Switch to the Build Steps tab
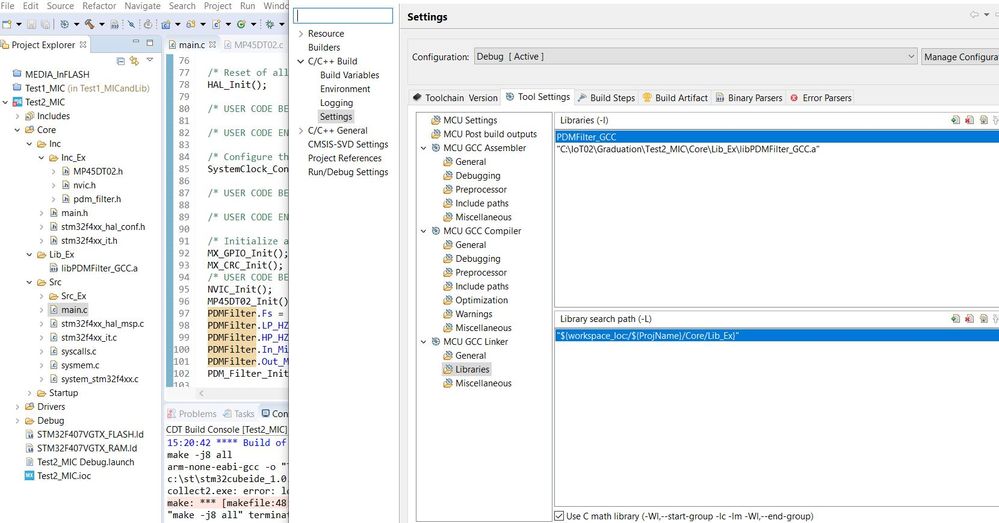 611,98
